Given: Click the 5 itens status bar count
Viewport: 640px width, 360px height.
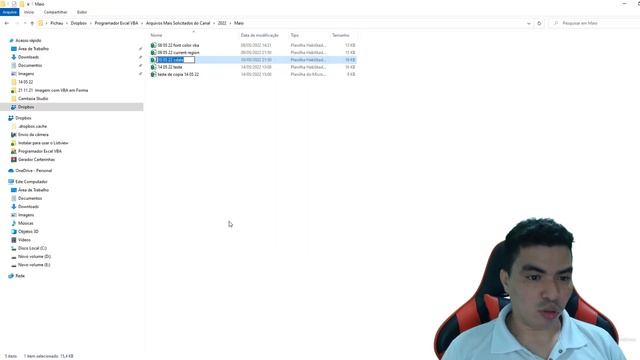Looking at the screenshot, I should coord(11,356).
